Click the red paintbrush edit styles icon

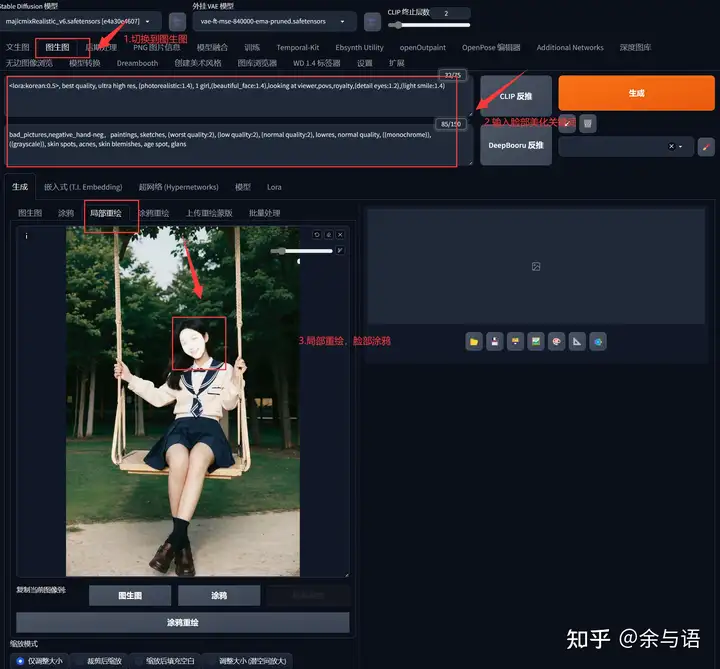coord(706,147)
